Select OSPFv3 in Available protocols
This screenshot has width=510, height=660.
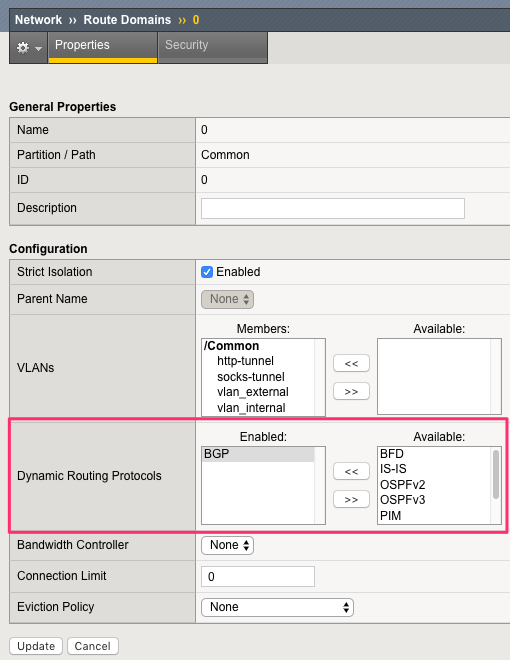tap(403, 500)
